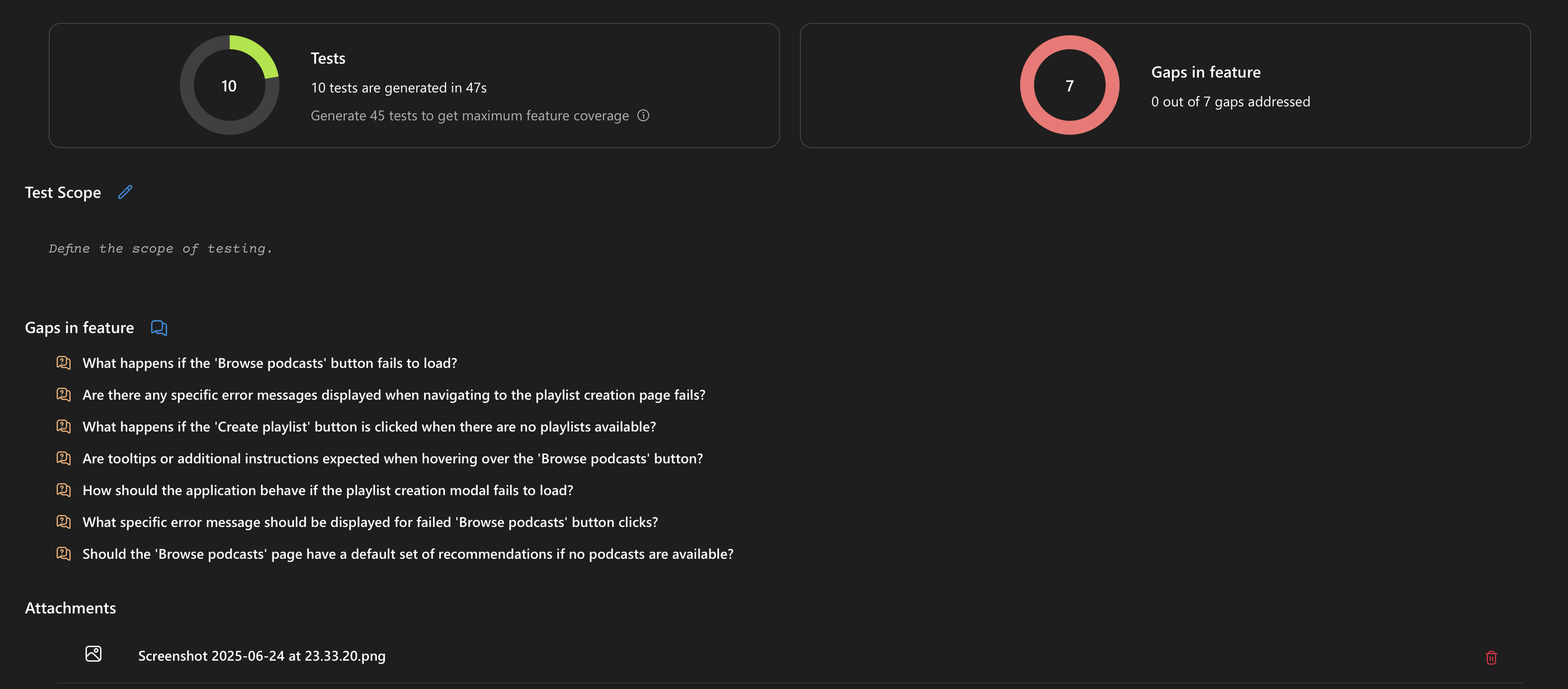1568x689 pixels.
Task: Select the default podcast recommendations gap question
Action: (x=408, y=554)
